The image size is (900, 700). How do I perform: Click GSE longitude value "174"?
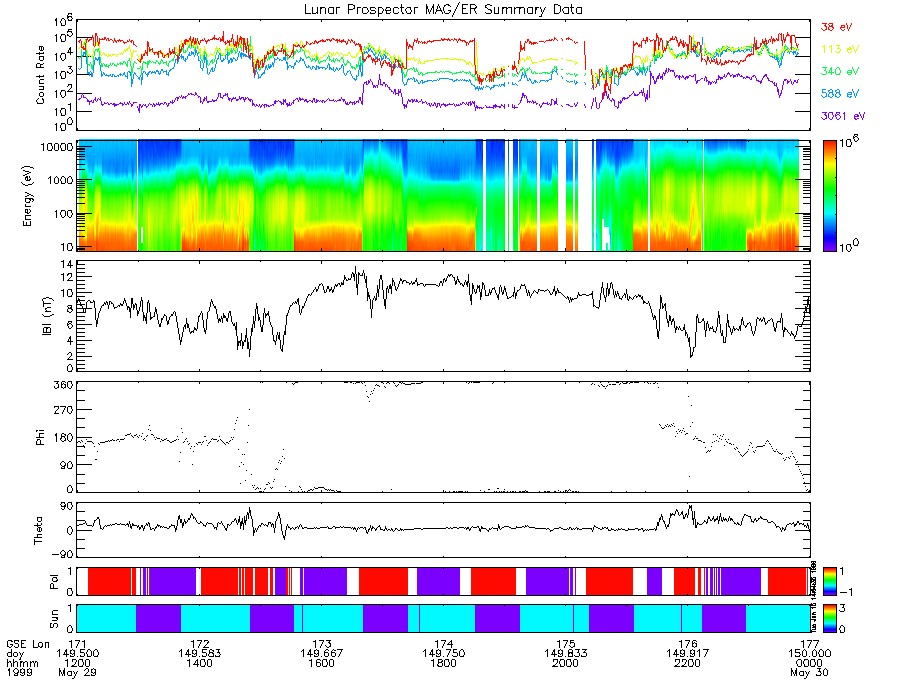coord(443,644)
